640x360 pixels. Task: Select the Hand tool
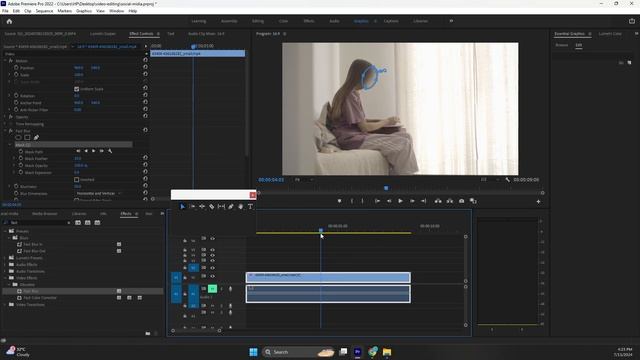click(x=240, y=207)
